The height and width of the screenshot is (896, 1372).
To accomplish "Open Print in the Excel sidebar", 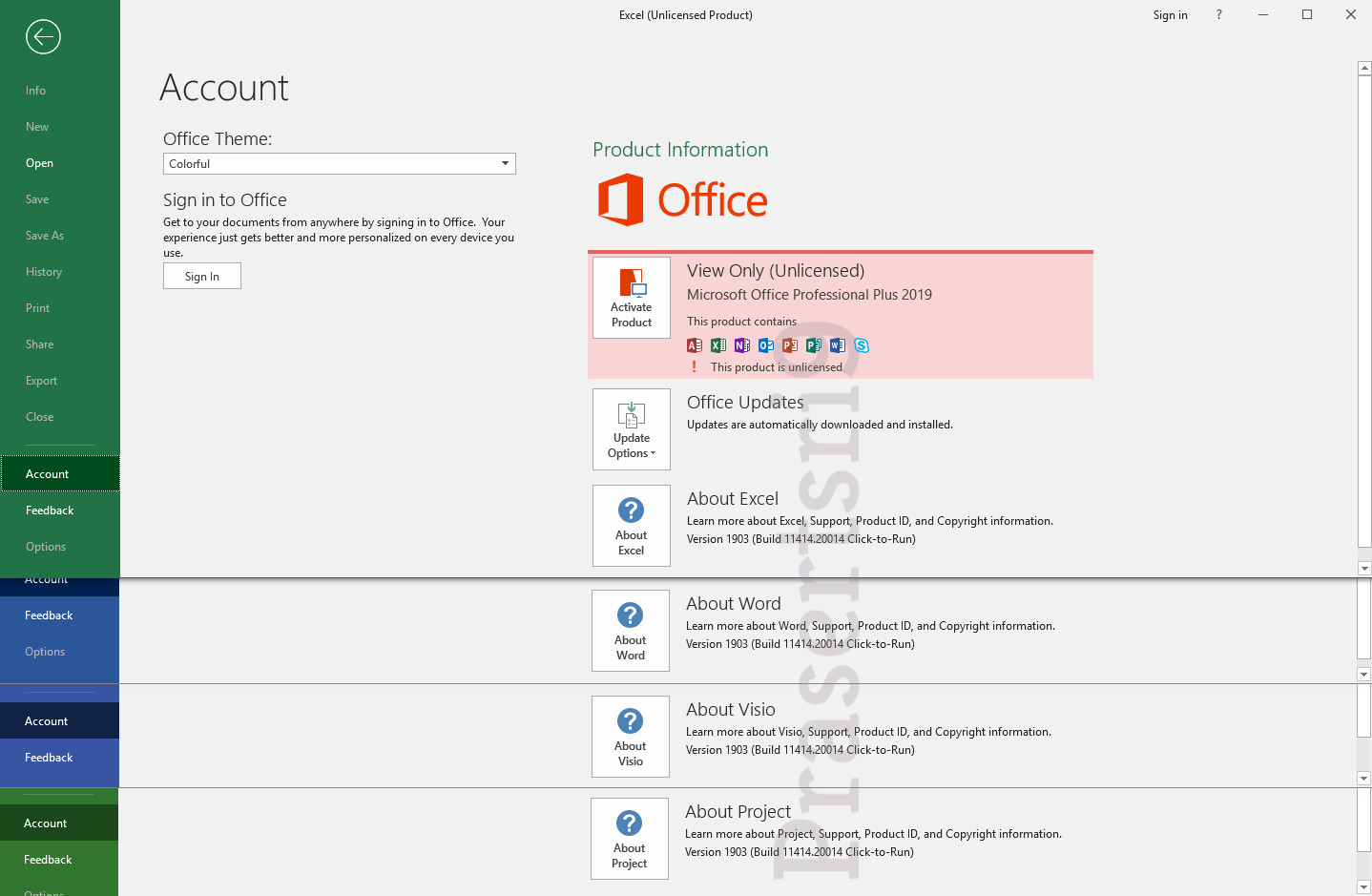I will click(60, 308).
